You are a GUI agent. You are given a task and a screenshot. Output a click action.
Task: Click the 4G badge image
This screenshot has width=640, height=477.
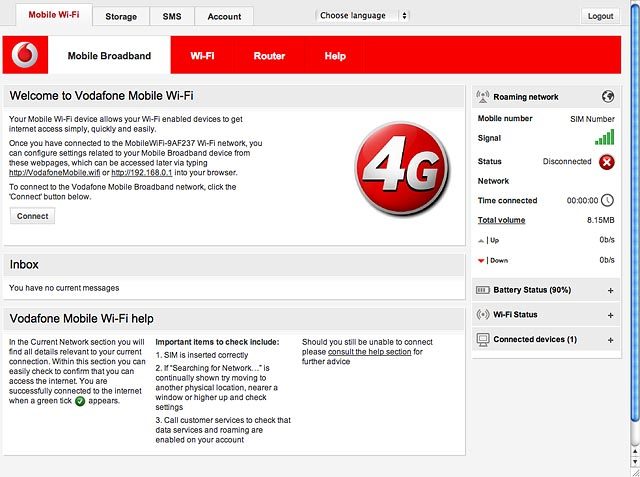[x=402, y=168]
